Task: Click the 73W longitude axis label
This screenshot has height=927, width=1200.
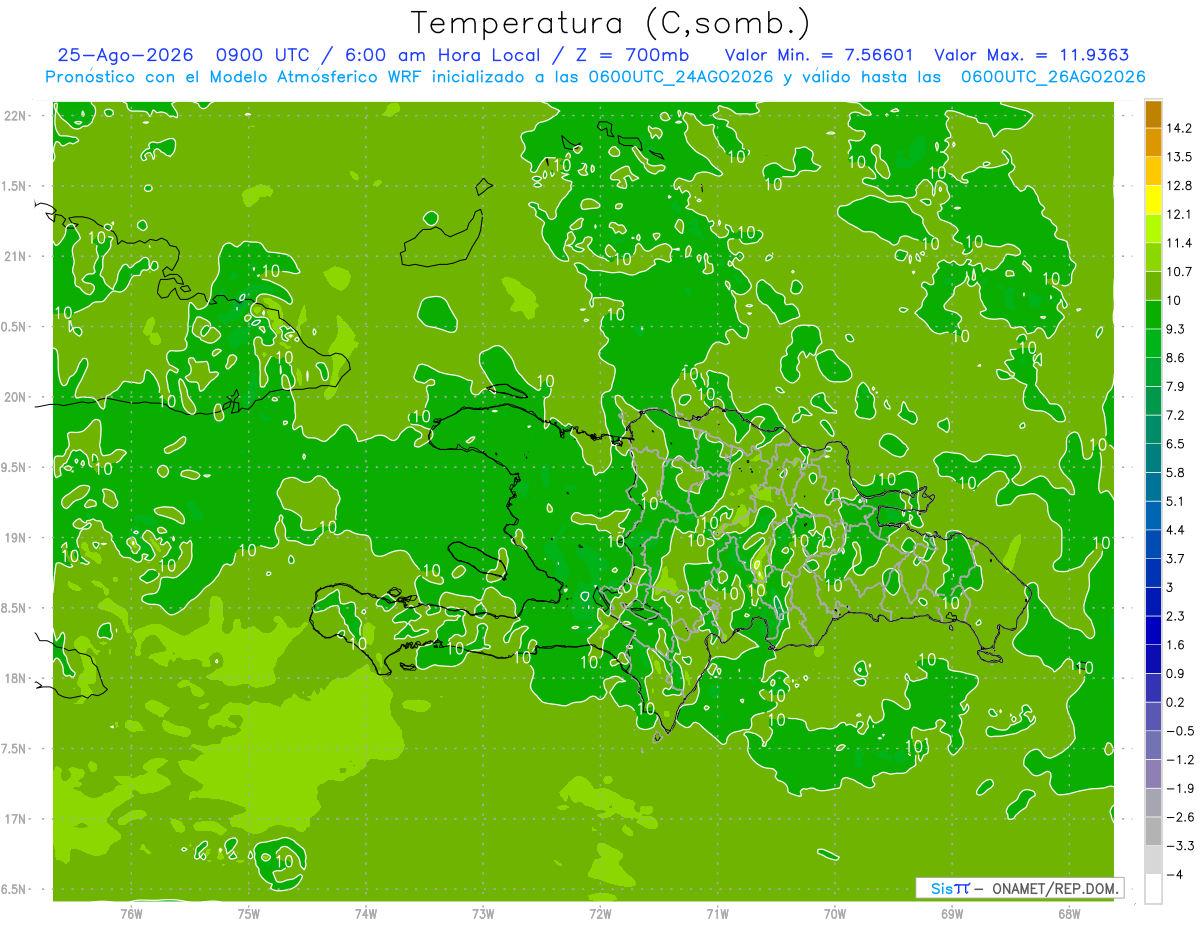Action: tap(483, 913)
